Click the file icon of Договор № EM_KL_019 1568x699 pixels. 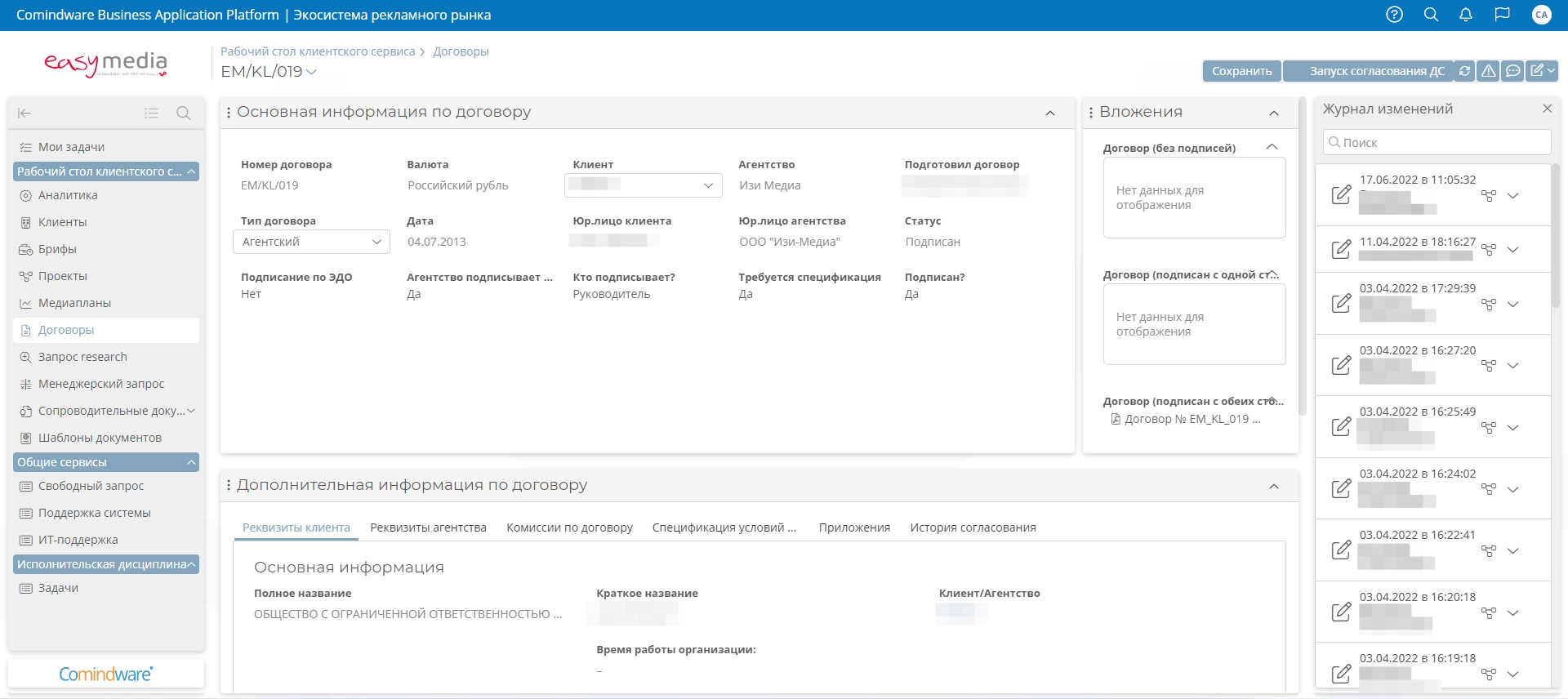tap(1116, 419)
